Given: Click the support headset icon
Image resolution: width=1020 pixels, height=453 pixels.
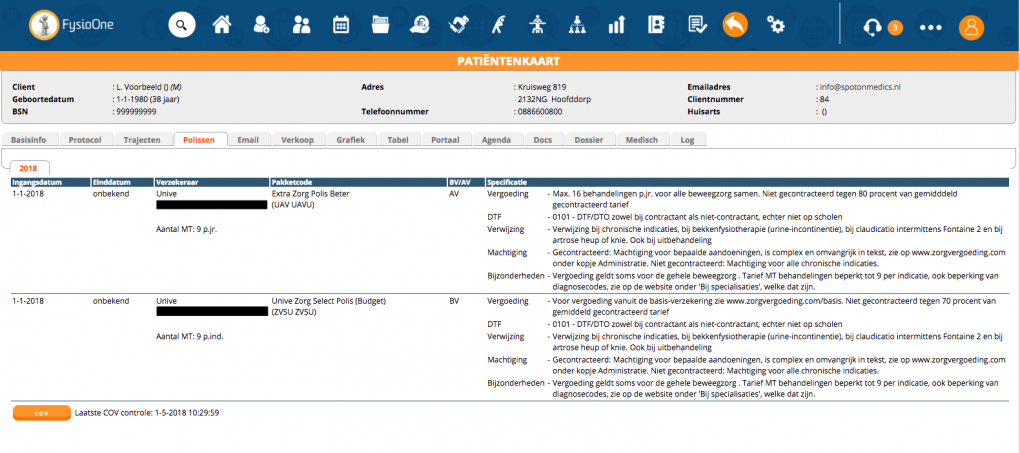Looking at the screenshot, I should [x=872, y=27].
